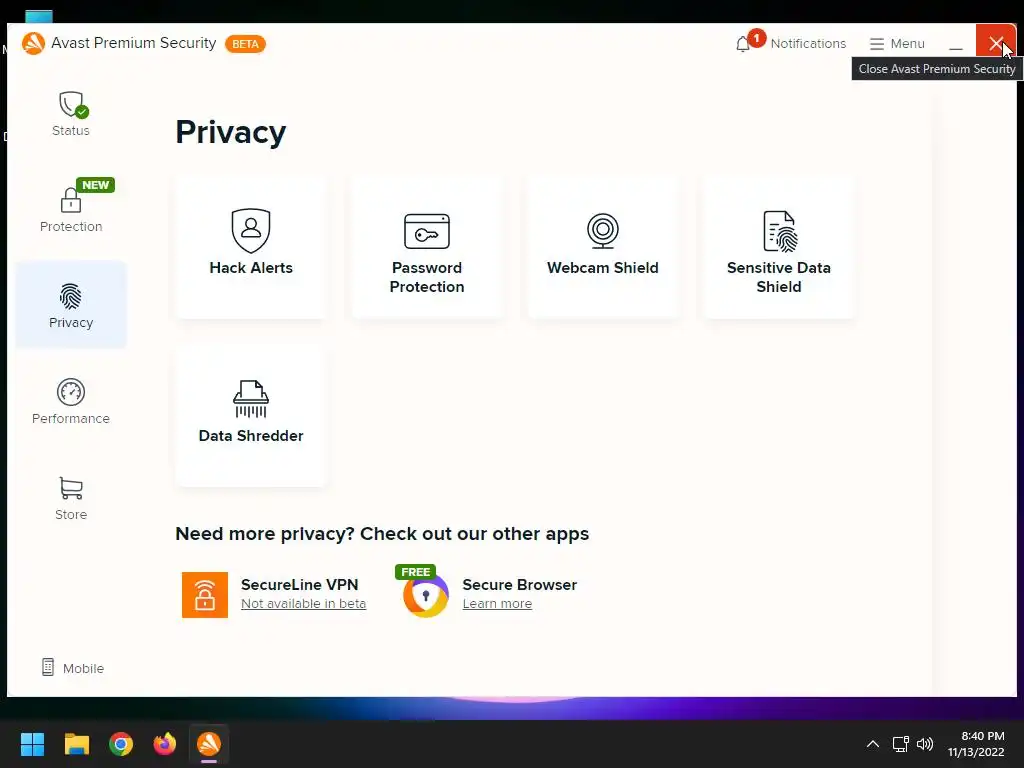Open the Hack Alerts card
Screen dimensions: 1024x768
point(251,247)
